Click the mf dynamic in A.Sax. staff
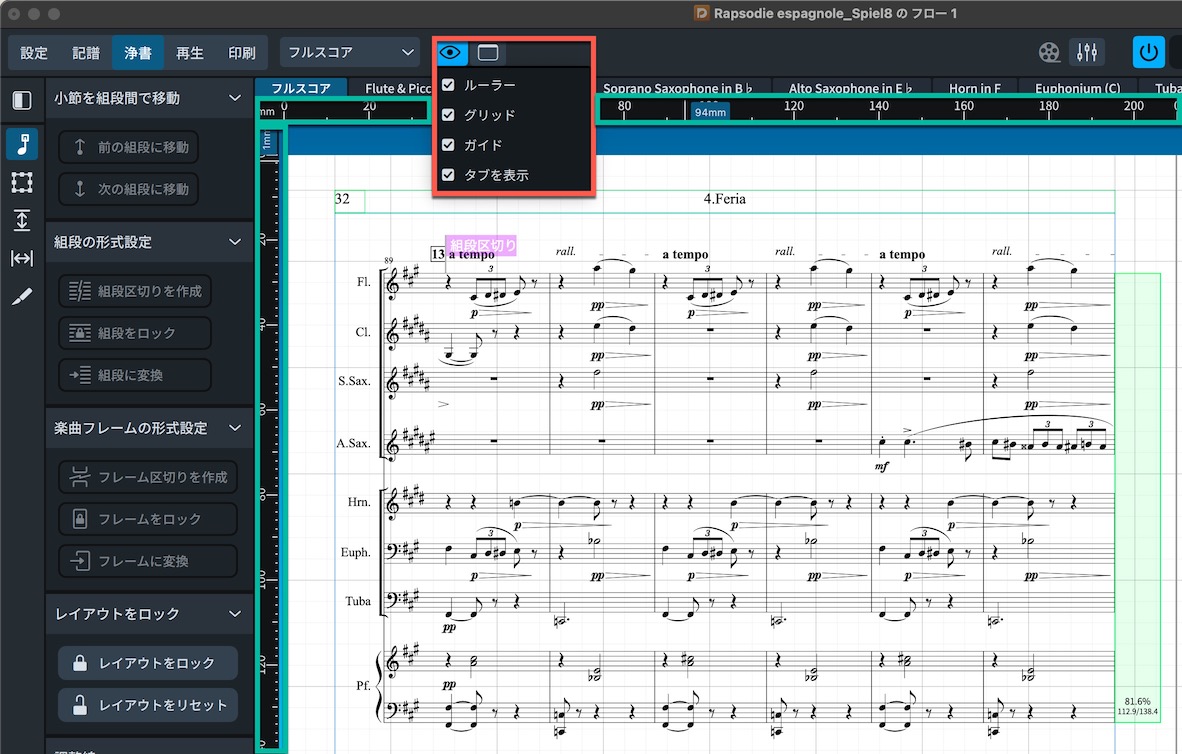The image size is (1182, 754). click(881, 467)
